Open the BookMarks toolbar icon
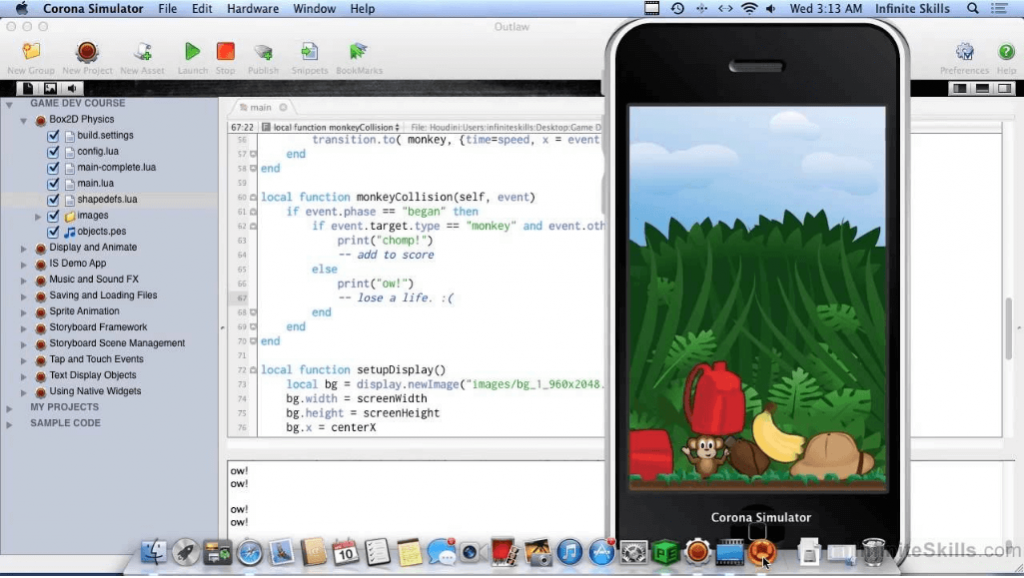This screenshot has height=578, width=1024. pos(359,52)
